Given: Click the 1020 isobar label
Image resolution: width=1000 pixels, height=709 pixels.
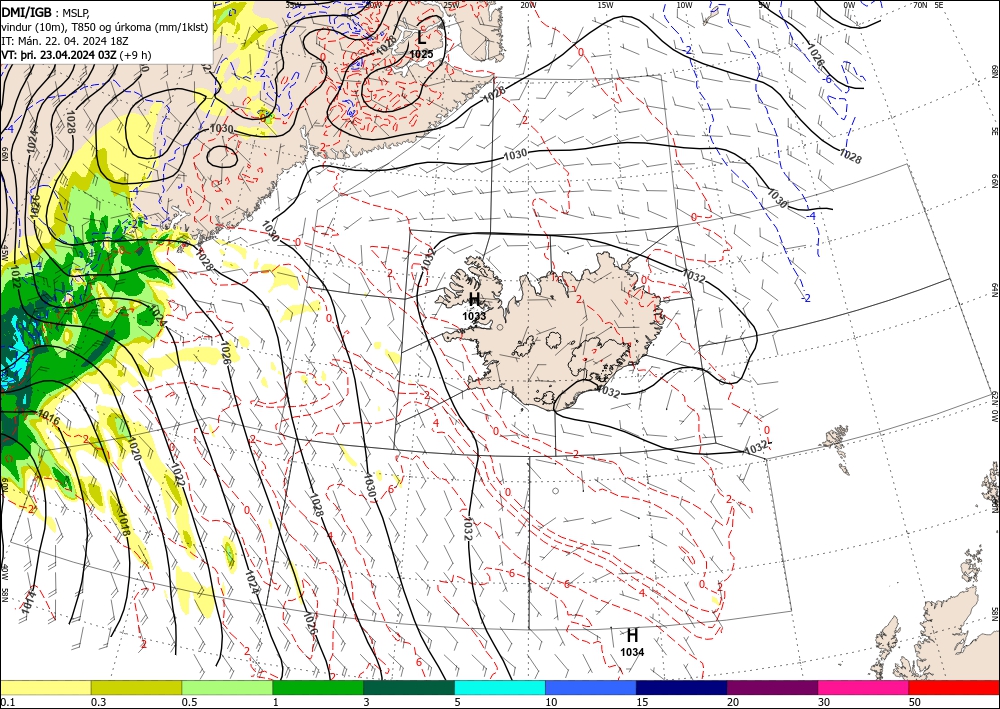Looking at the screenshot, I should click(133, 449).
